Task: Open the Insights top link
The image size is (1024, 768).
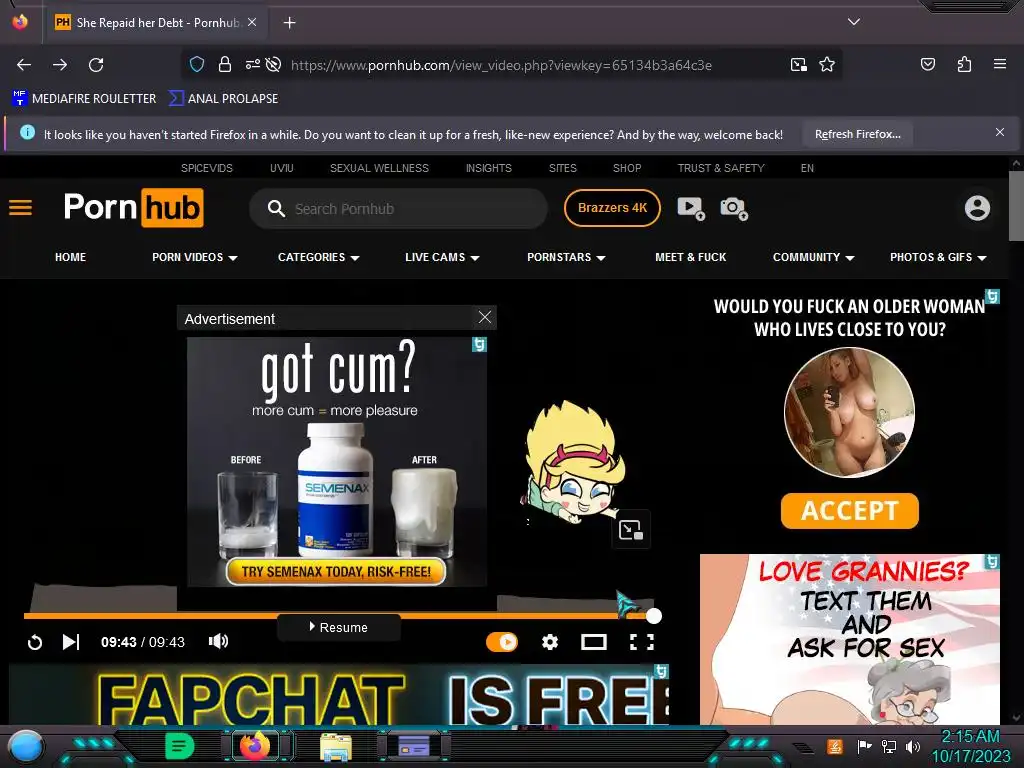Action: [488, 168]
